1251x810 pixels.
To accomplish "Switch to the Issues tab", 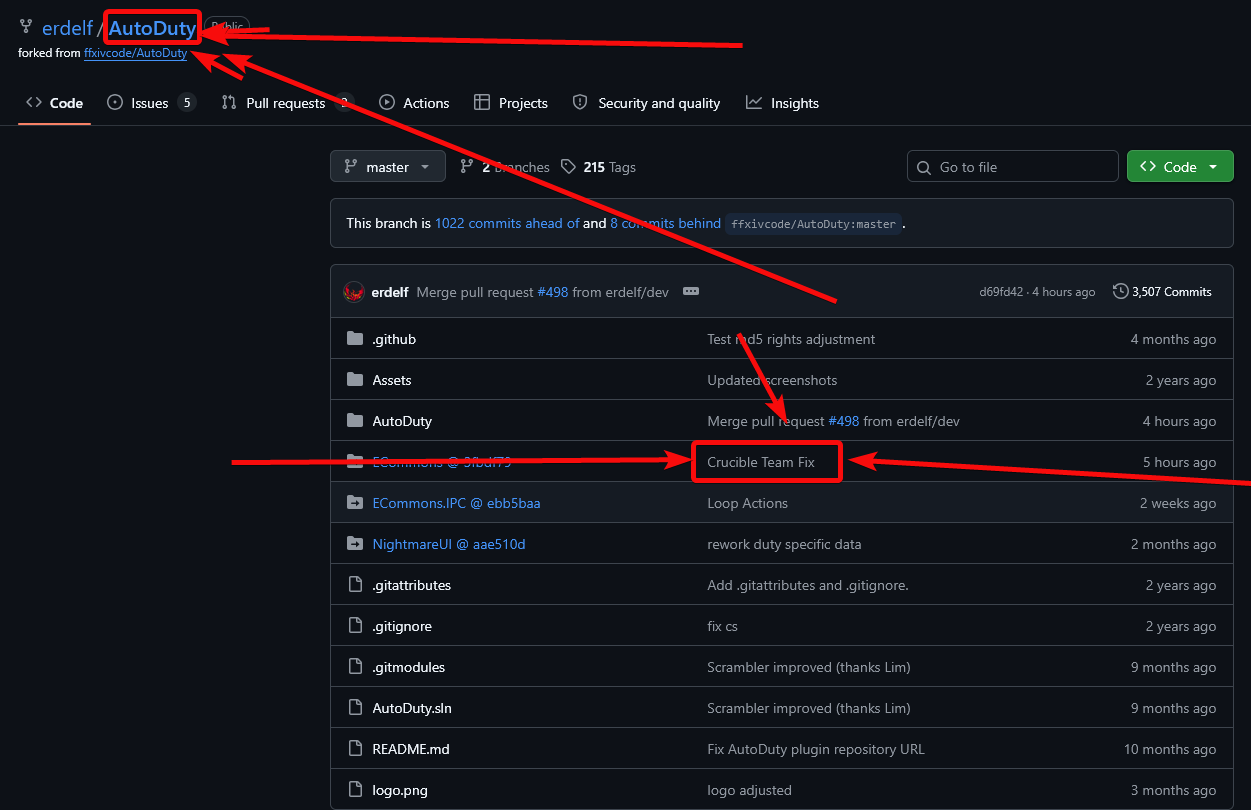I will (x=151, y=103).
